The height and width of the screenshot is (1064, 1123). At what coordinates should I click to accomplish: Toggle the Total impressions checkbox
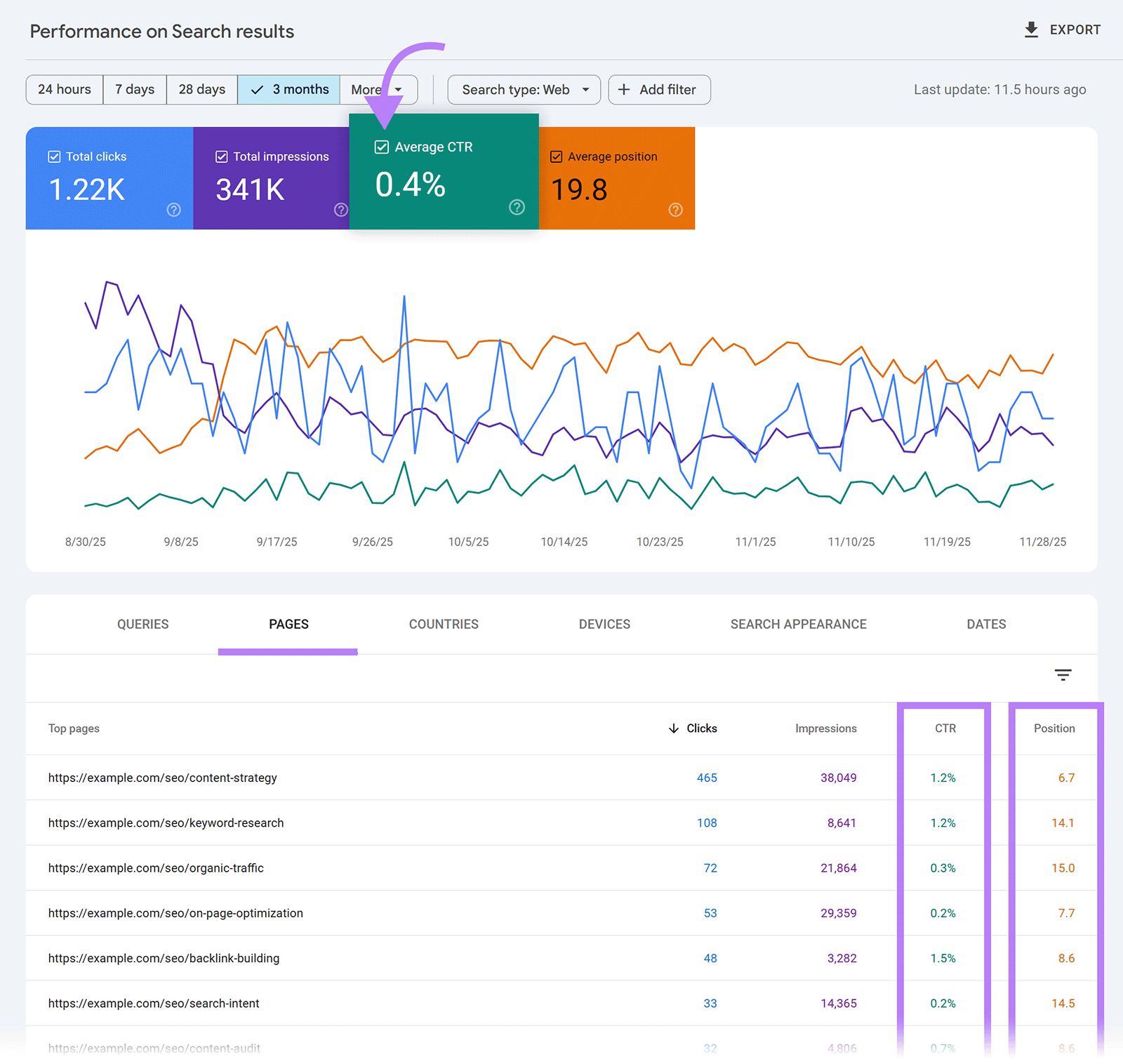[x=221, y=156]
